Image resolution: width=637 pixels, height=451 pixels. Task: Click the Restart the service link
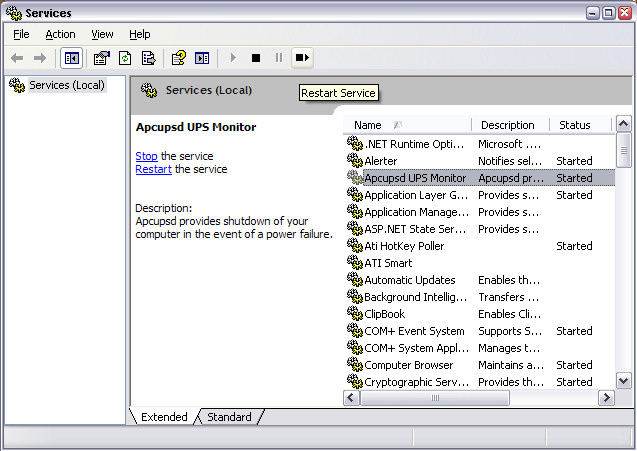tap(153, 169)
